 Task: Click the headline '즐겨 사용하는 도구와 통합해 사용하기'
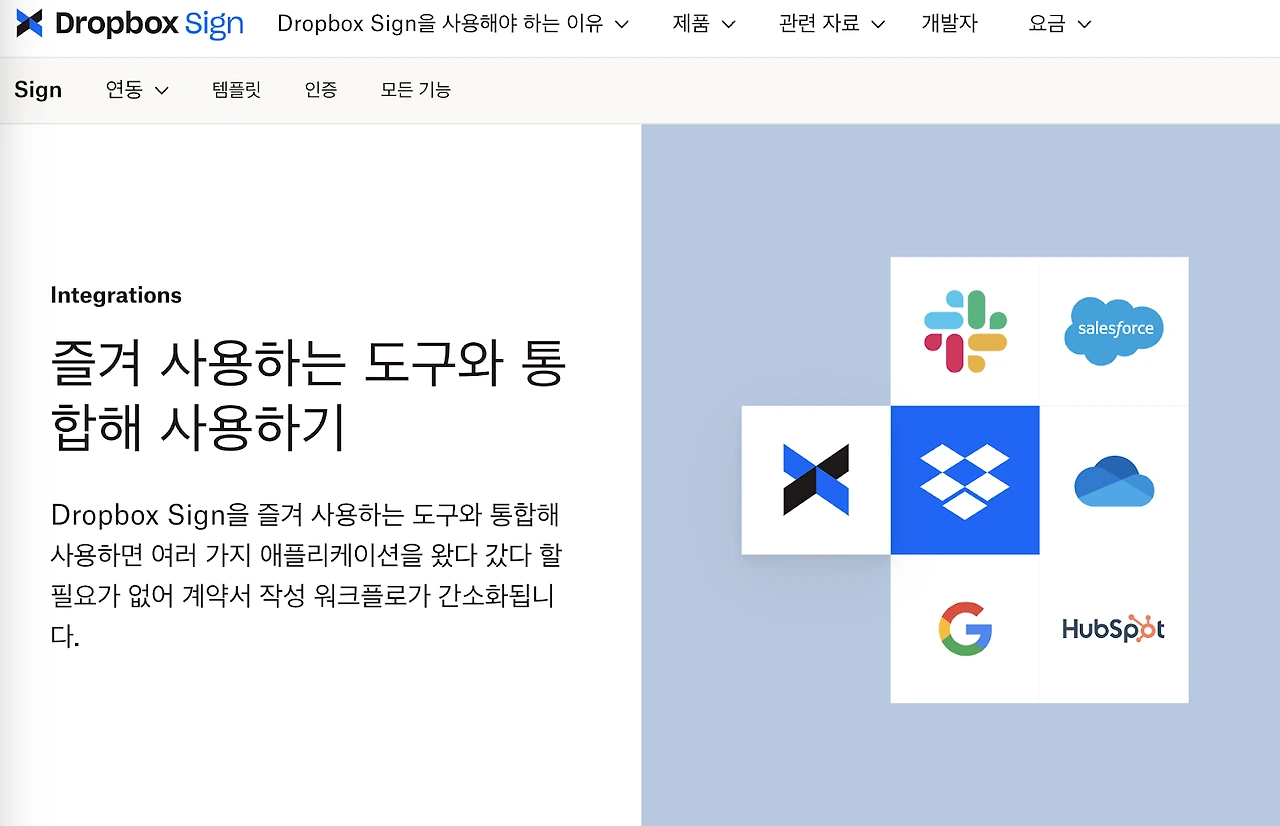308,397
